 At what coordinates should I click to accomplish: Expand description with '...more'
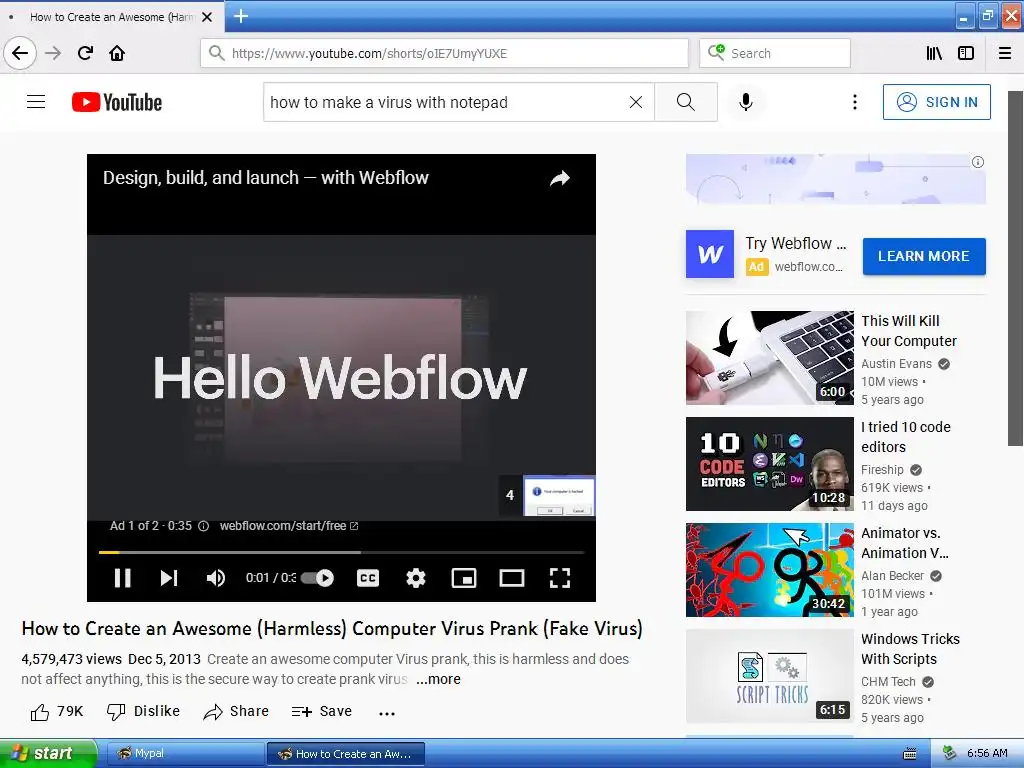pos(438,679)
